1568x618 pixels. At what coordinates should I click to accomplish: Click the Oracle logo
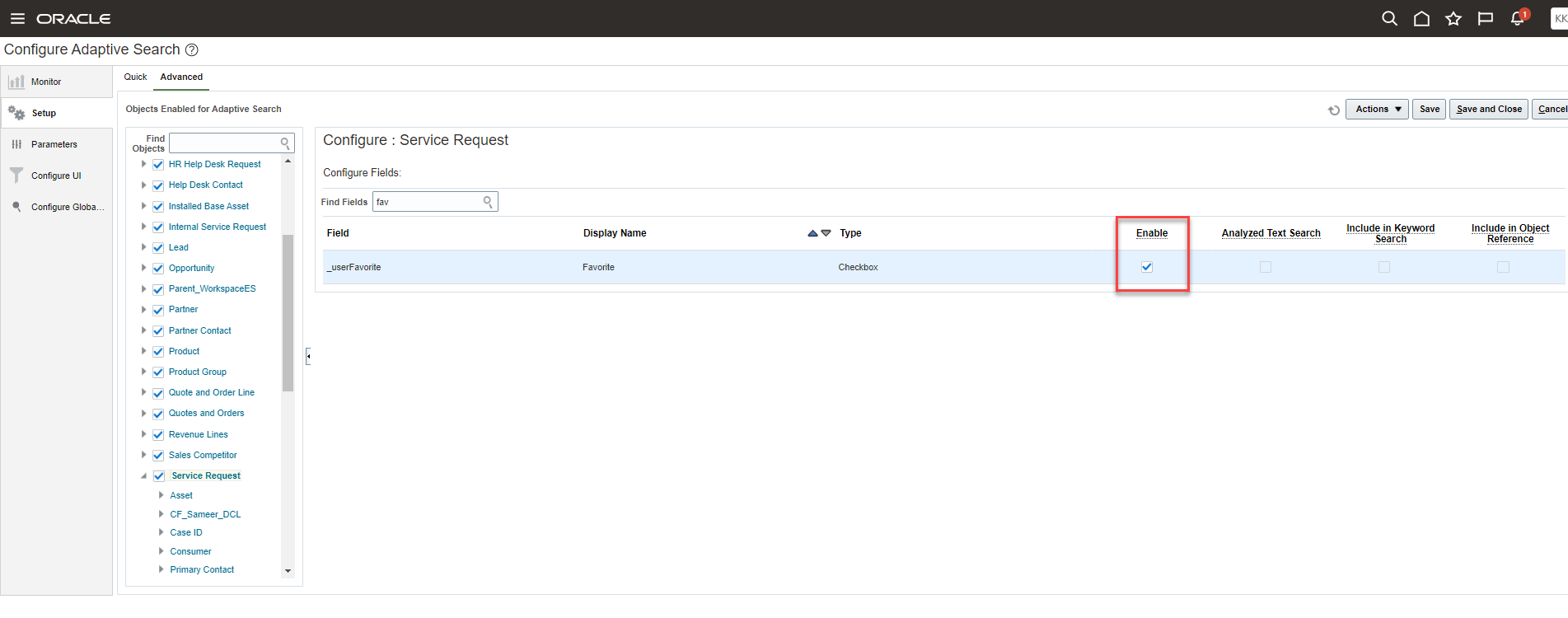(73, 19)
